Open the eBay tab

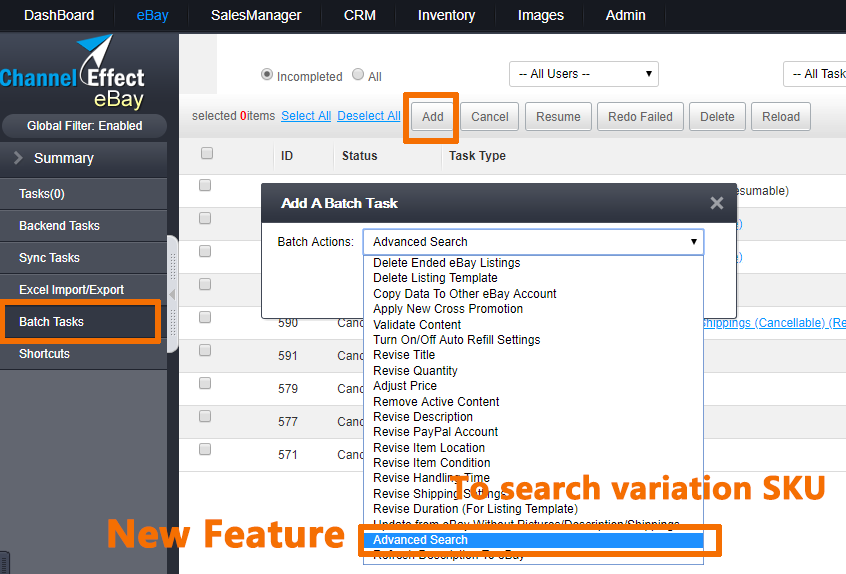[x=153, y=15]
